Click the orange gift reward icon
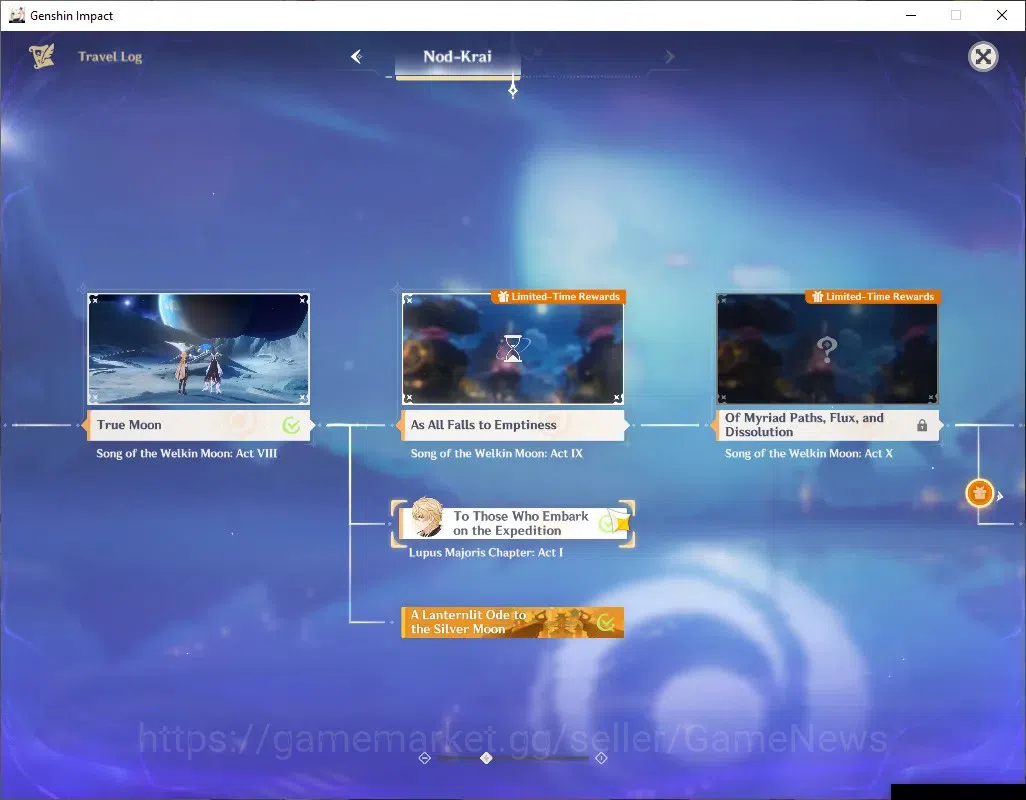The image size is (1026, 800). pos(980,493)
